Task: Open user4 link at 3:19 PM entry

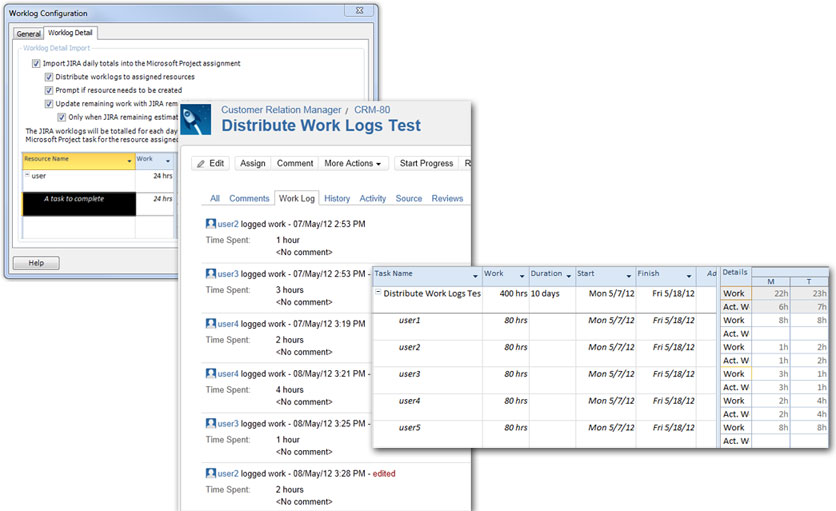Action: point(228,324)
